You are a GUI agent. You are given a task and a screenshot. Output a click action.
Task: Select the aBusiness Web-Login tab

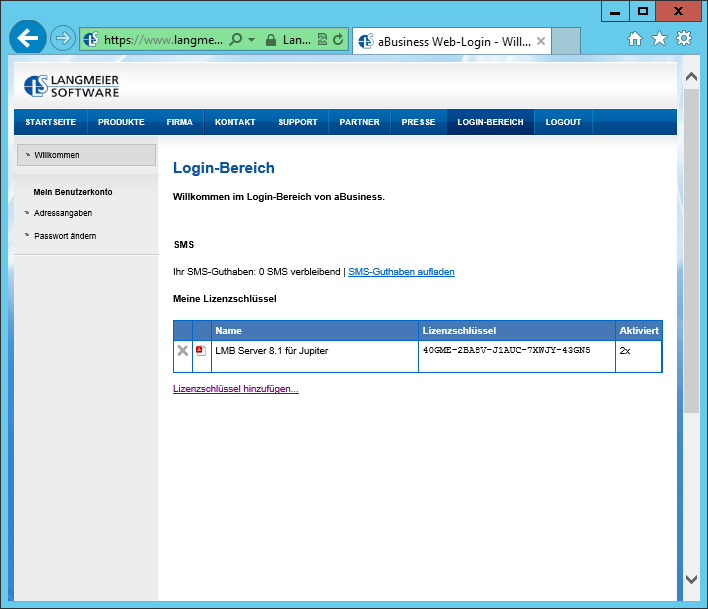(452, 42)
